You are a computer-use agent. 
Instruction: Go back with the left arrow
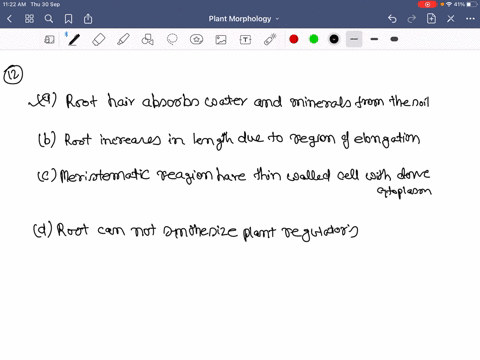coord(9,19)
